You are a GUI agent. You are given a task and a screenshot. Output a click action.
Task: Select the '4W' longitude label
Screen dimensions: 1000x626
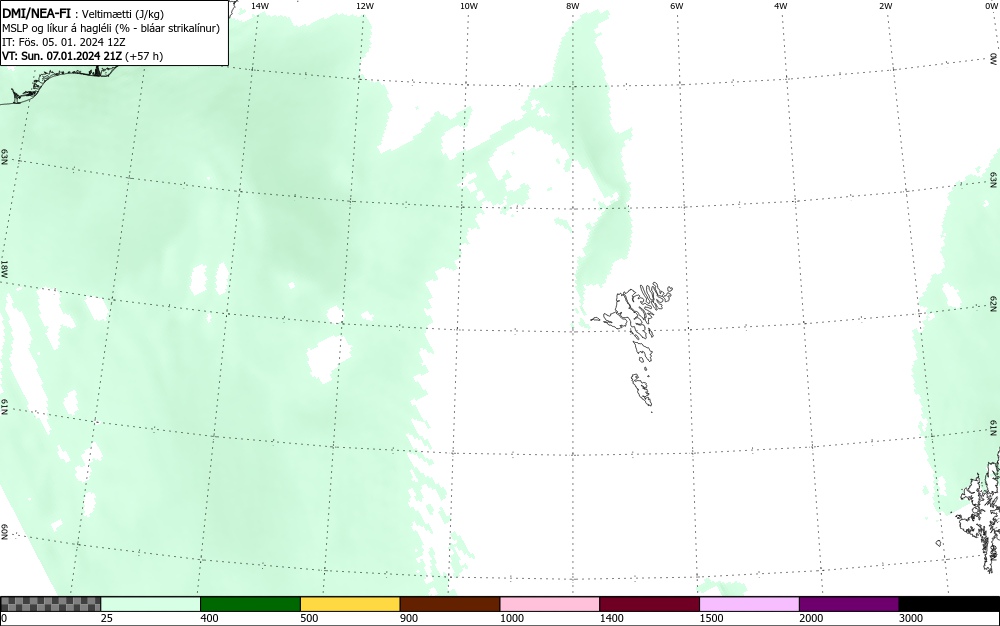(781, 6)
